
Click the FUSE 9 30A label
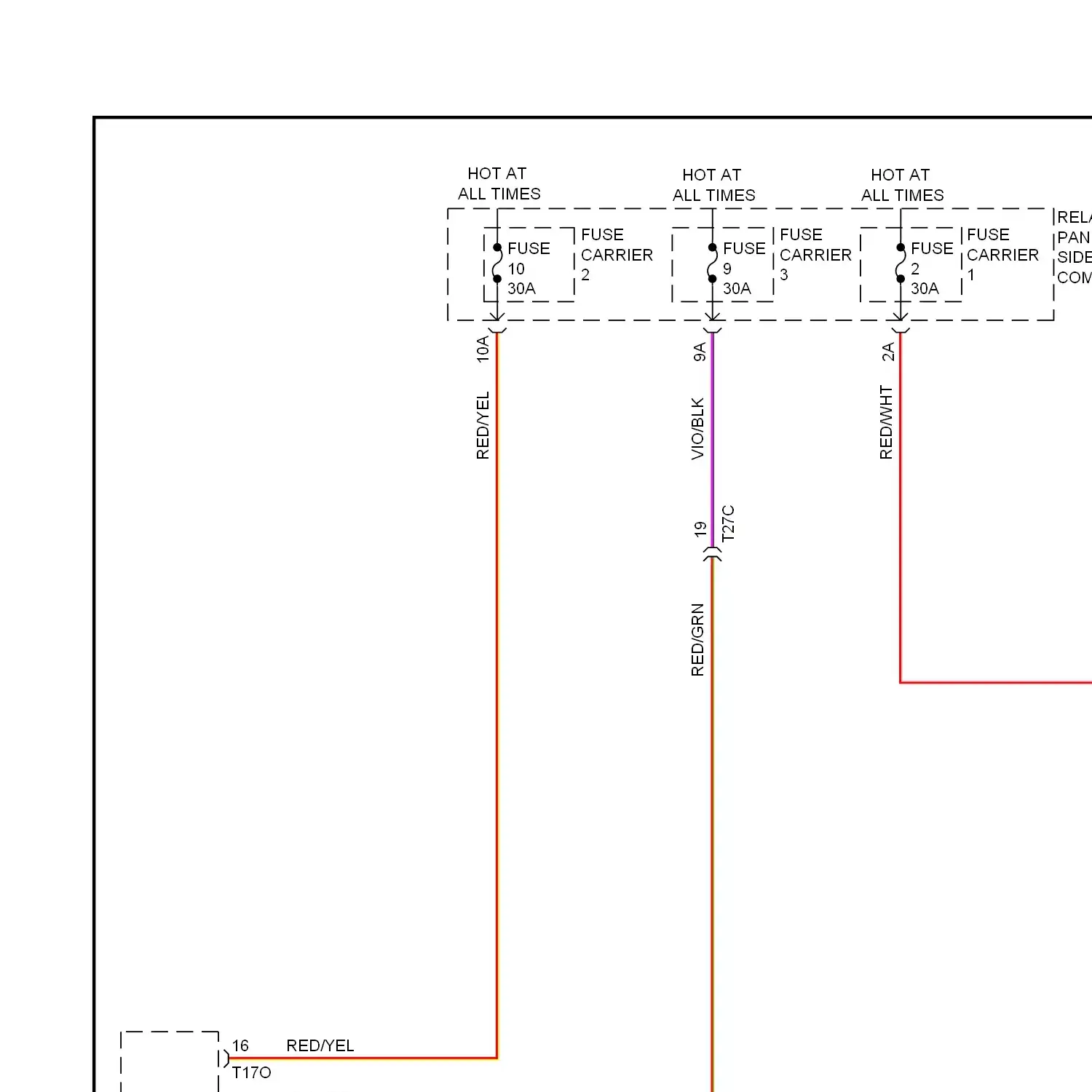click(x=744, y=269)
